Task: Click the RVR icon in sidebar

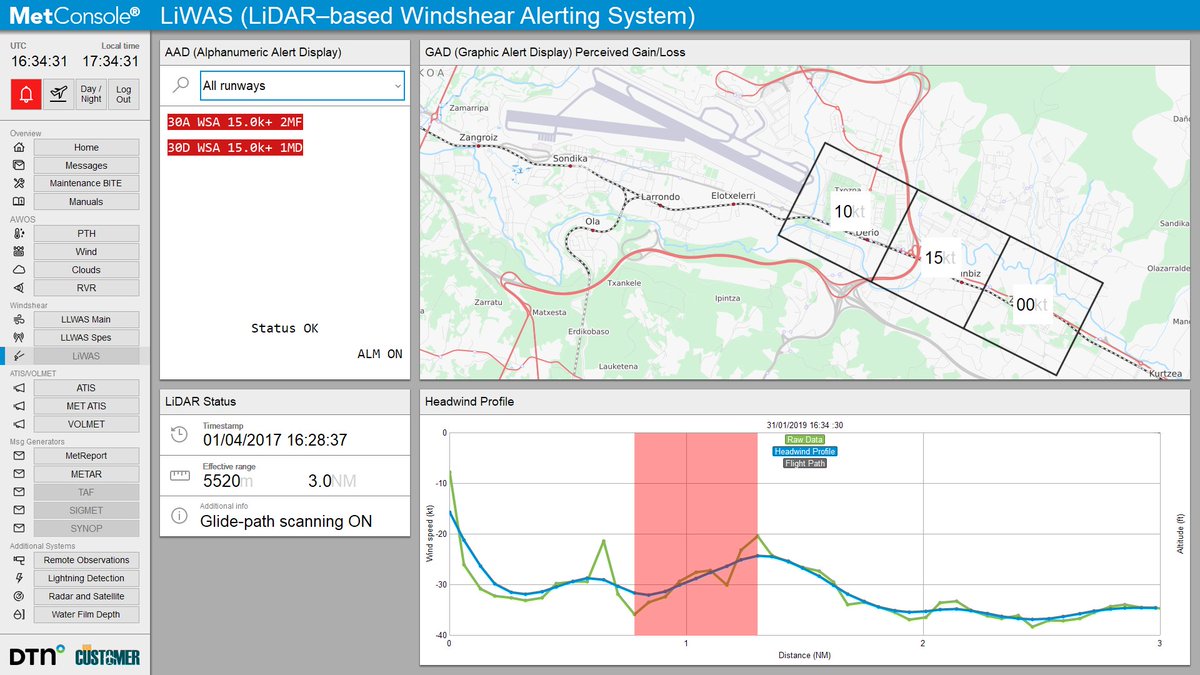Action: pos(18,288)
